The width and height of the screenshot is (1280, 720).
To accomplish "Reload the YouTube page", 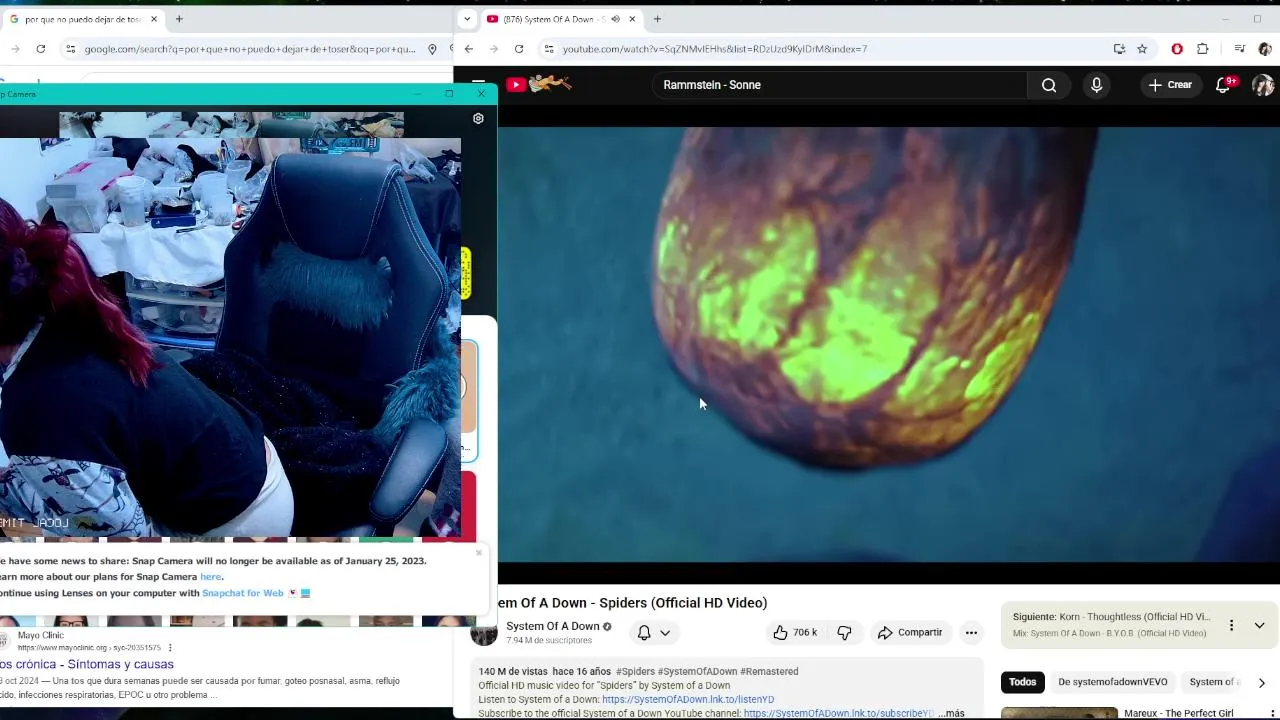I will 519,49.
